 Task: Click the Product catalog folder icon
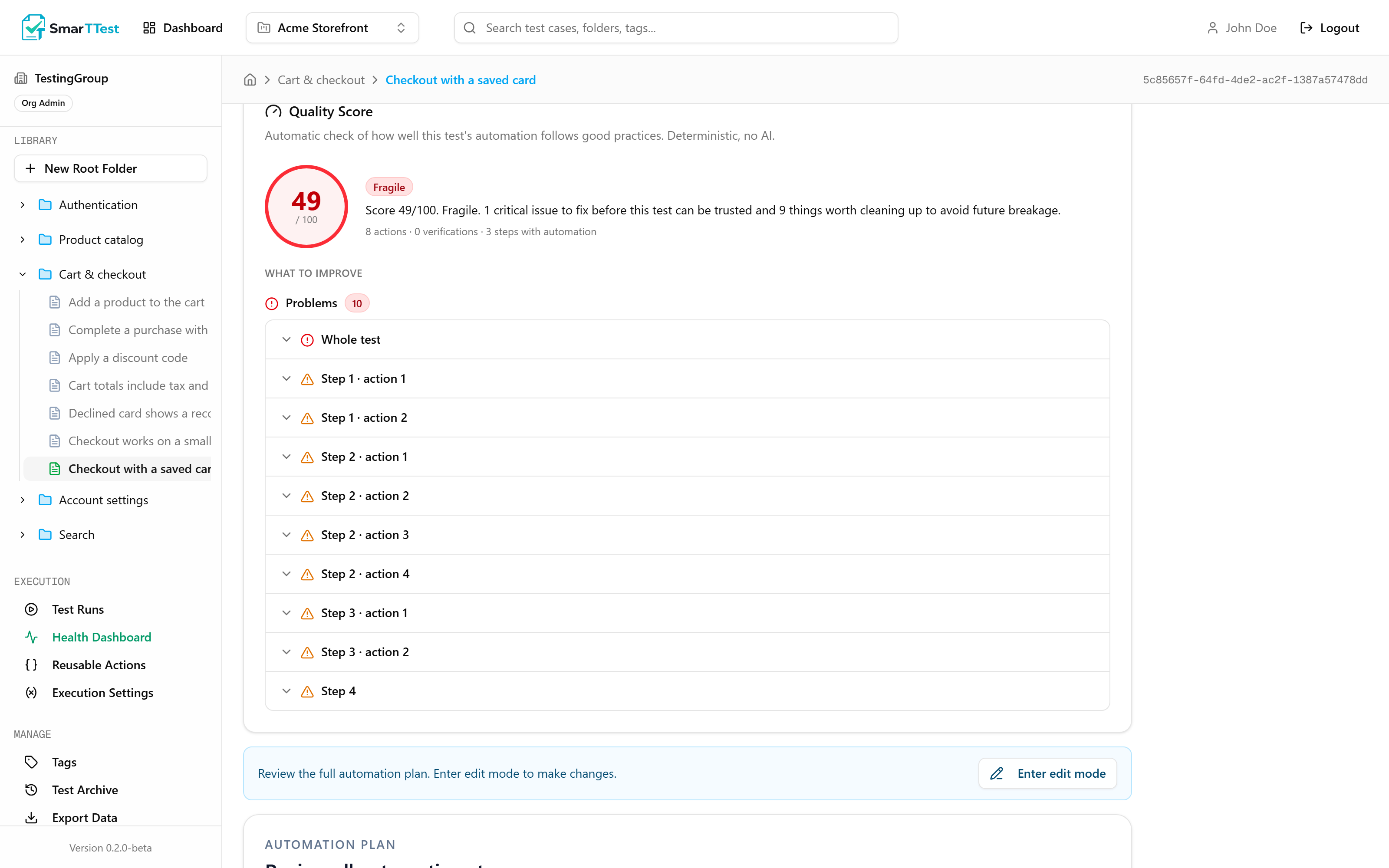point(45,240)
